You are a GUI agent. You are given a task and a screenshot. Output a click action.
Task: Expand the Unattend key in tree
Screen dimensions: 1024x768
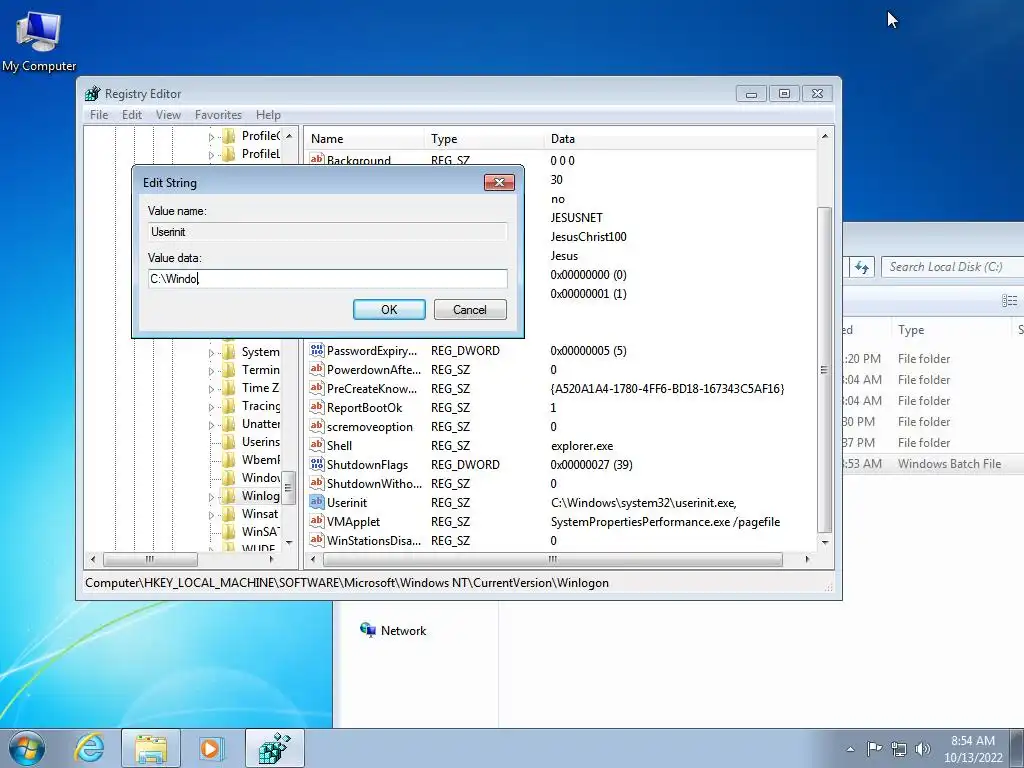click(211, 424)
